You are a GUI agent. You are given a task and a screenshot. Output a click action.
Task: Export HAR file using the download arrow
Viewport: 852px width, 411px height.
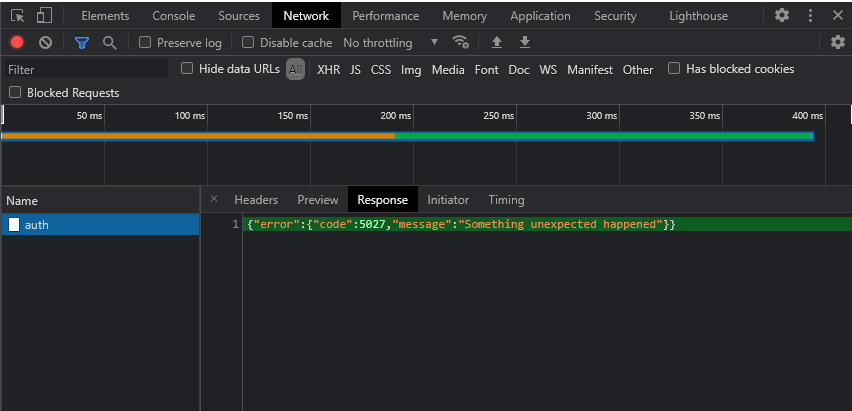pos(524,42)
